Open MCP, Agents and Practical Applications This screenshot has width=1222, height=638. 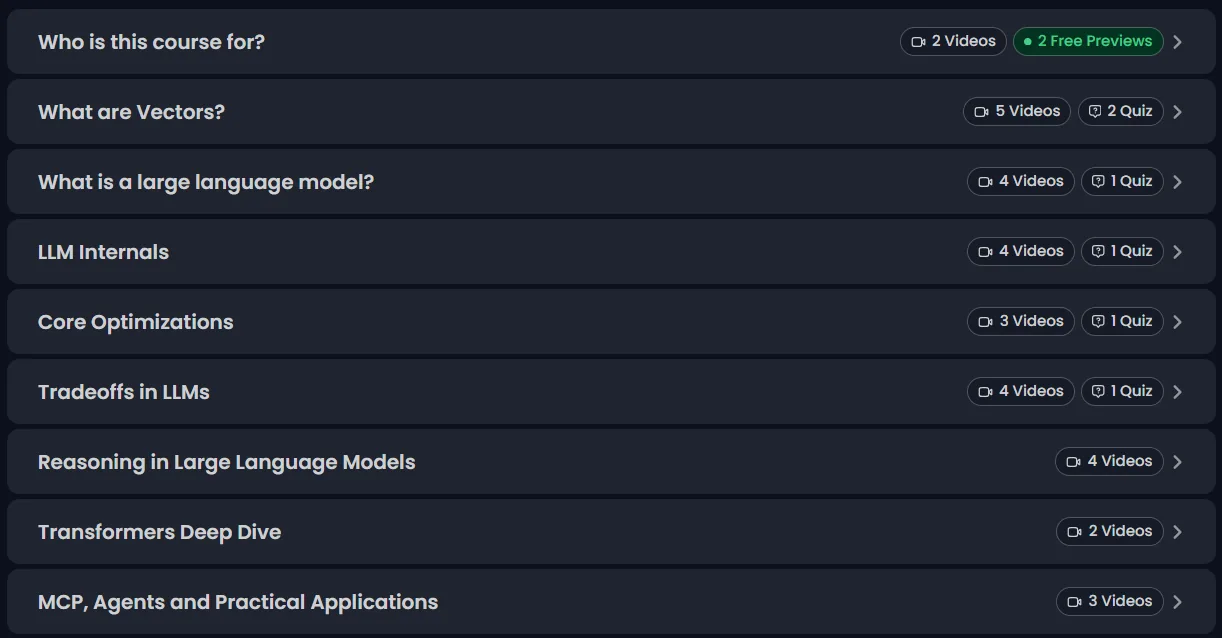(x=238, y=602)
